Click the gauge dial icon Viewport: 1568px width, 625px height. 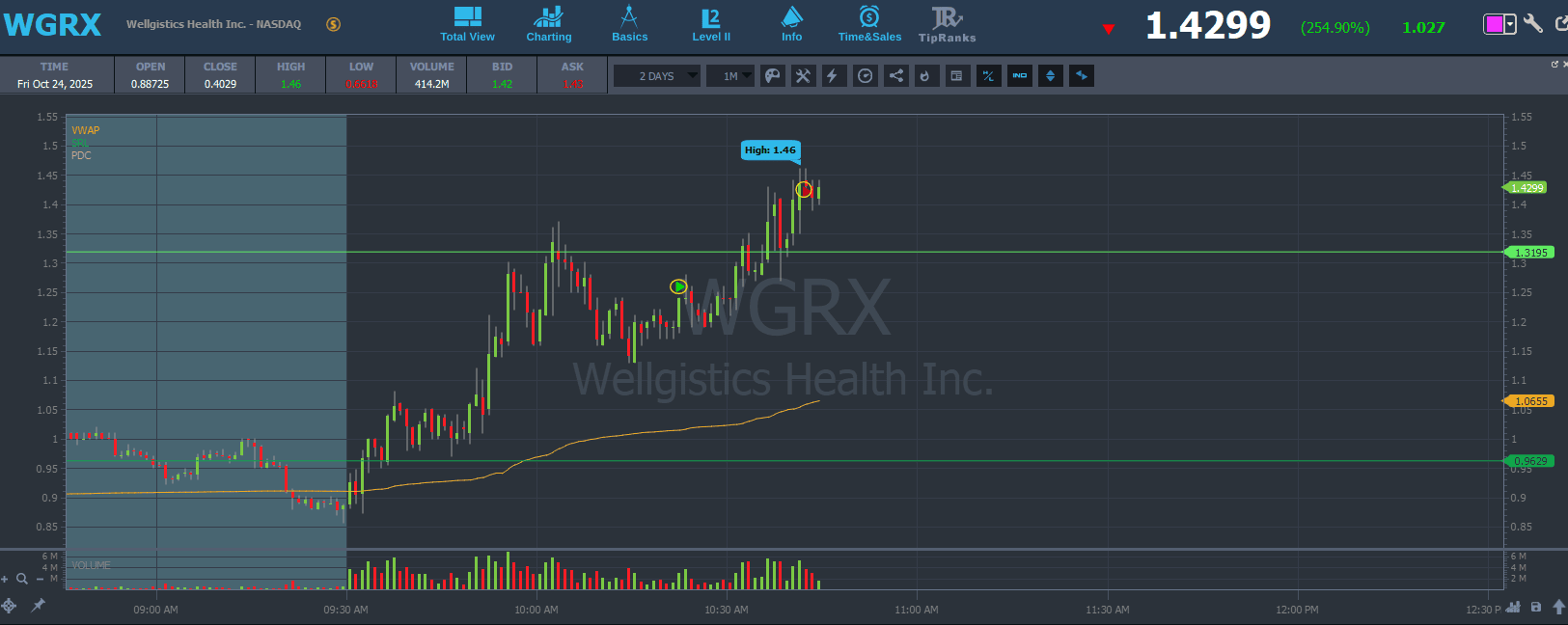click(866, 76)
